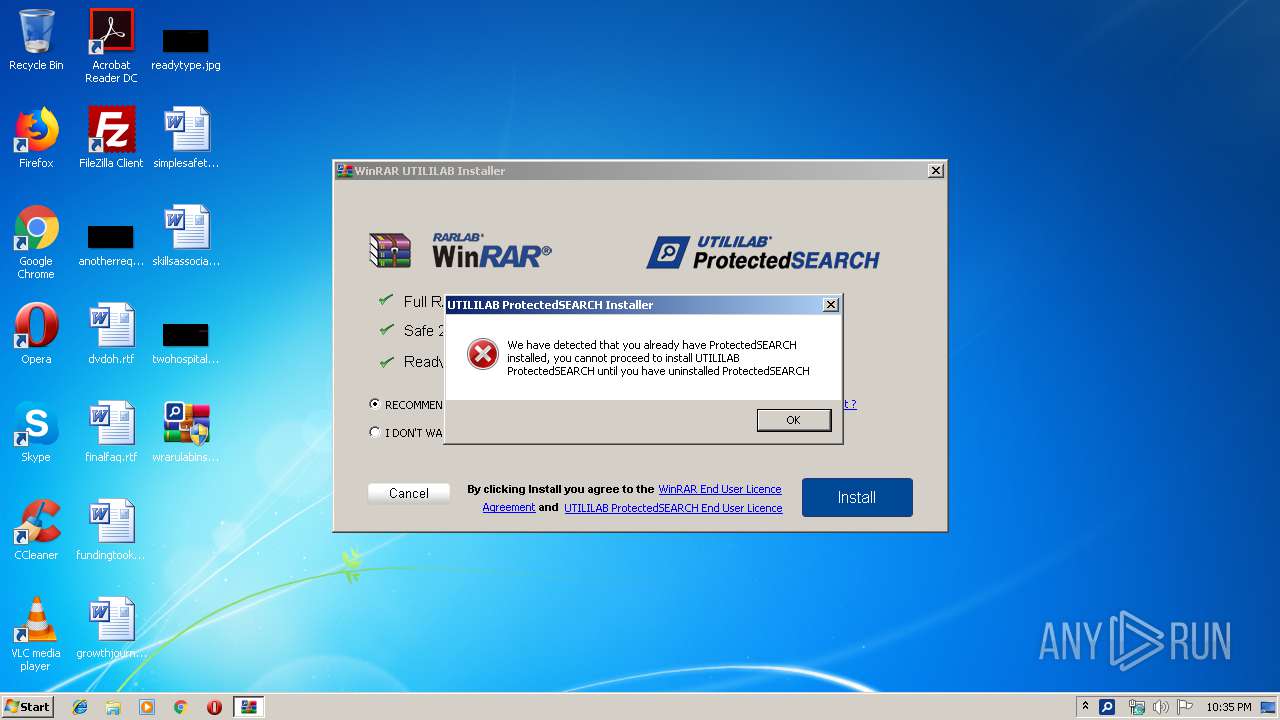Click Cancel in WinRAR installer
1280x720 pixels.
(x=409, y=493)
